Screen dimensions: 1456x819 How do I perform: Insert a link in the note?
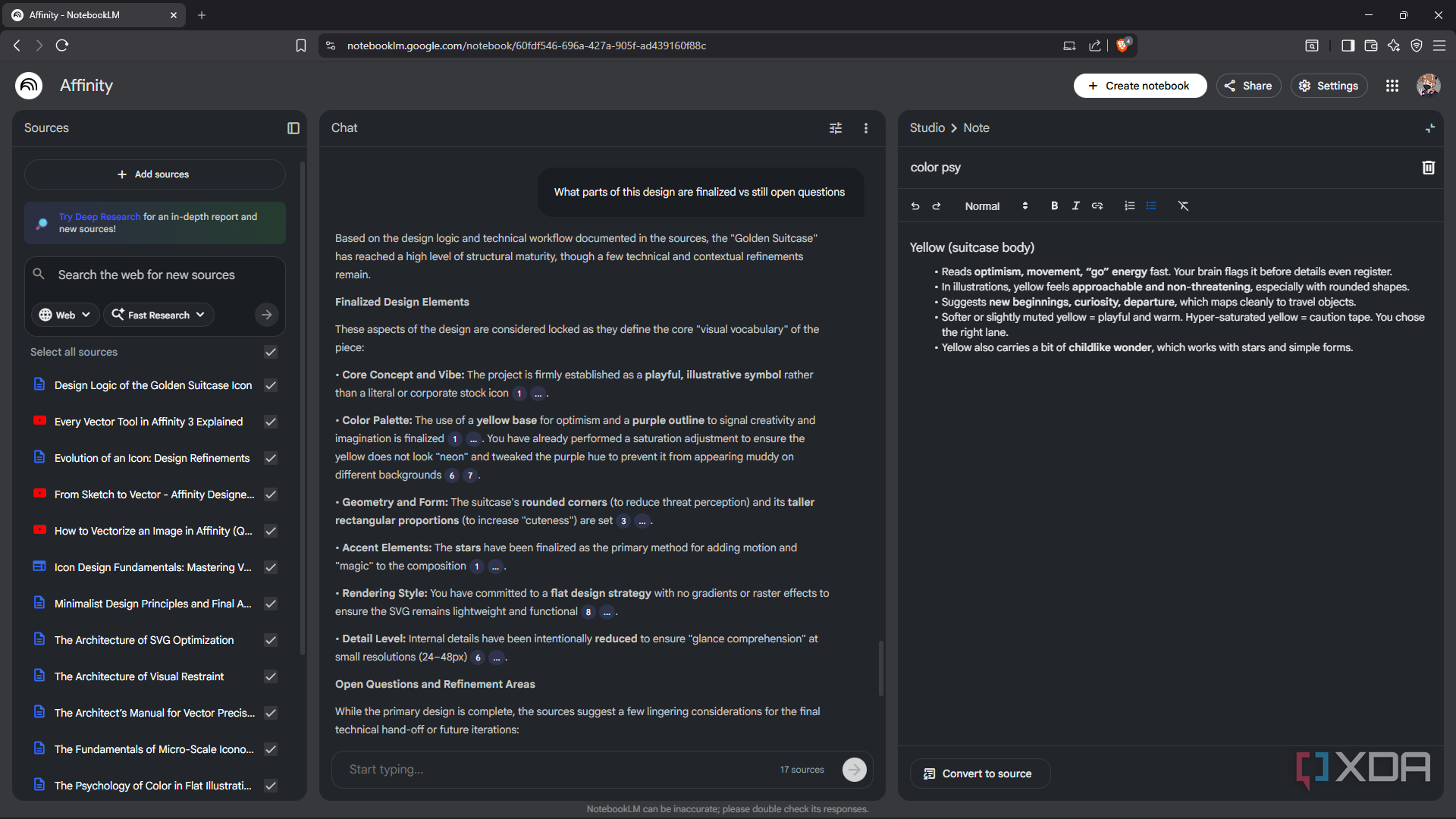(1097, 206)
